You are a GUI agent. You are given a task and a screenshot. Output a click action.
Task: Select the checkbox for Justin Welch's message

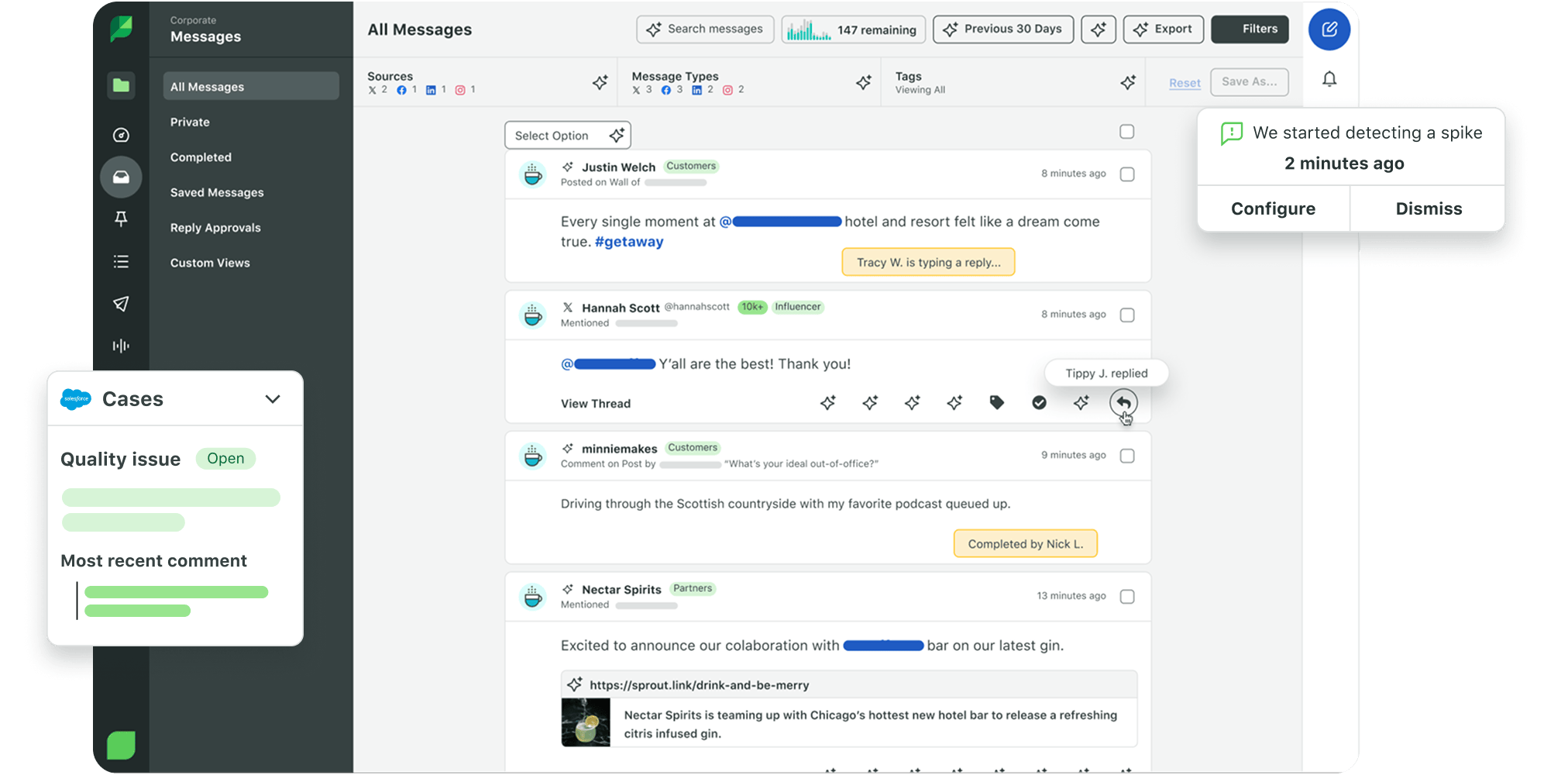pos(1126,174)
